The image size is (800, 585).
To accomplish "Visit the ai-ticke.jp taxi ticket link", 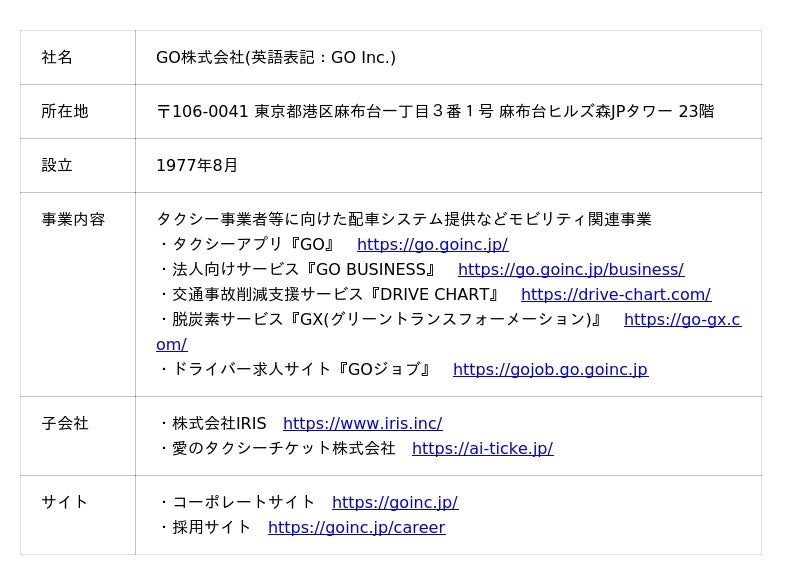I will pos(482,449).
